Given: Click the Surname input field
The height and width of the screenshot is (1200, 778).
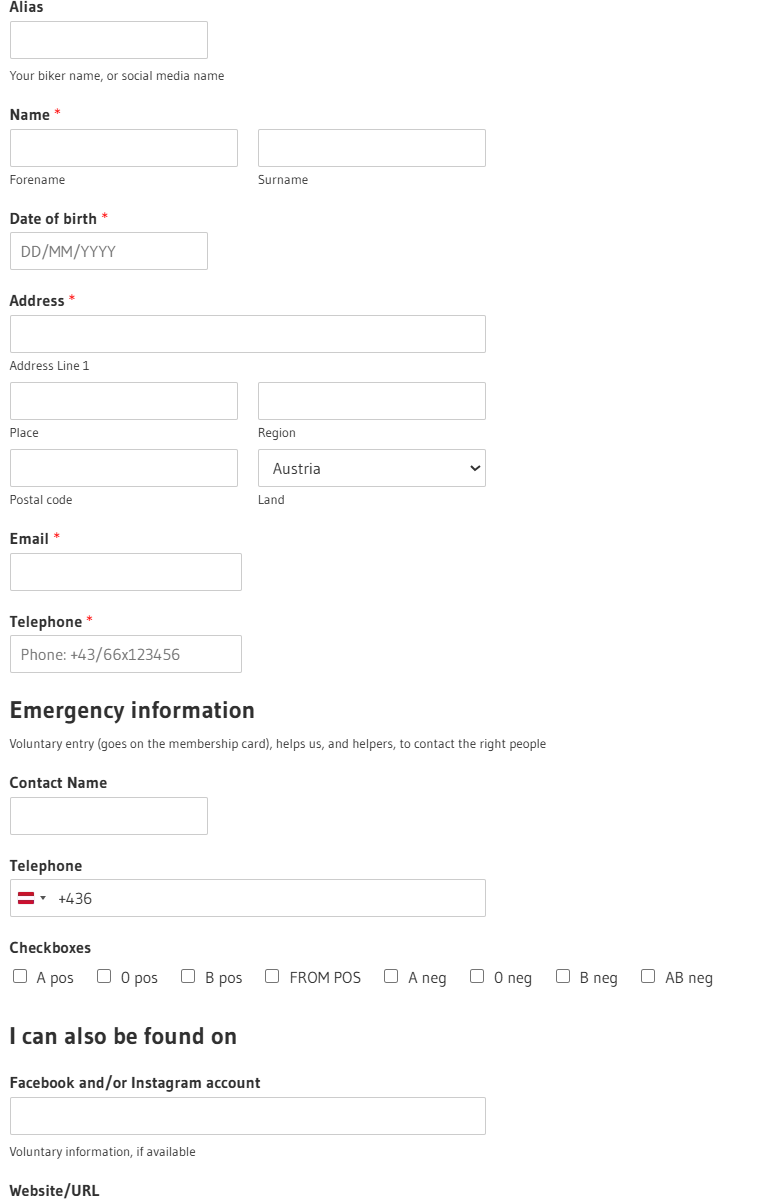Looking at the screenshot, I should (371, 148).
